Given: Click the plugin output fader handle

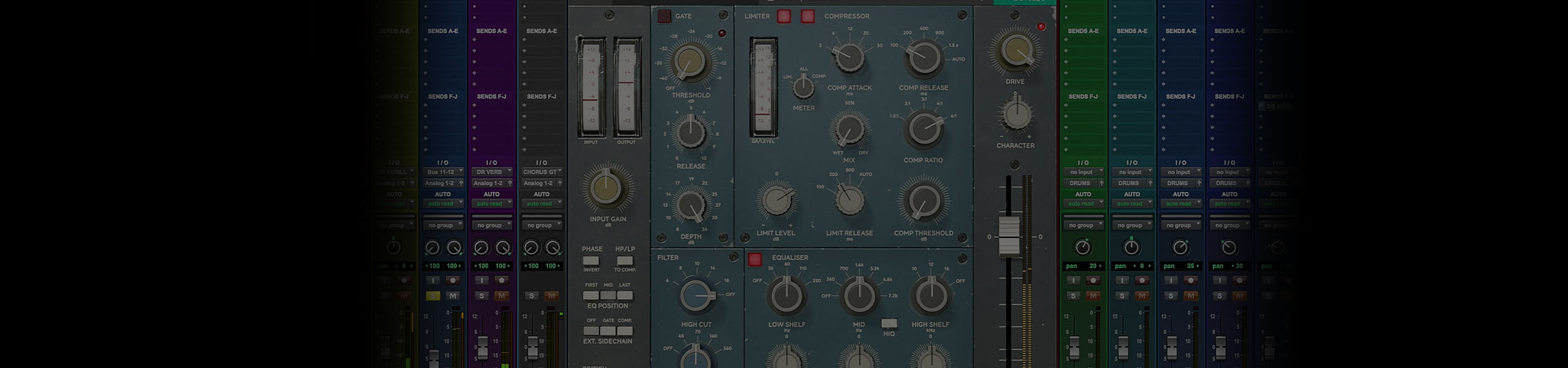Looking at the screenshot, I should pos(1009,236).
